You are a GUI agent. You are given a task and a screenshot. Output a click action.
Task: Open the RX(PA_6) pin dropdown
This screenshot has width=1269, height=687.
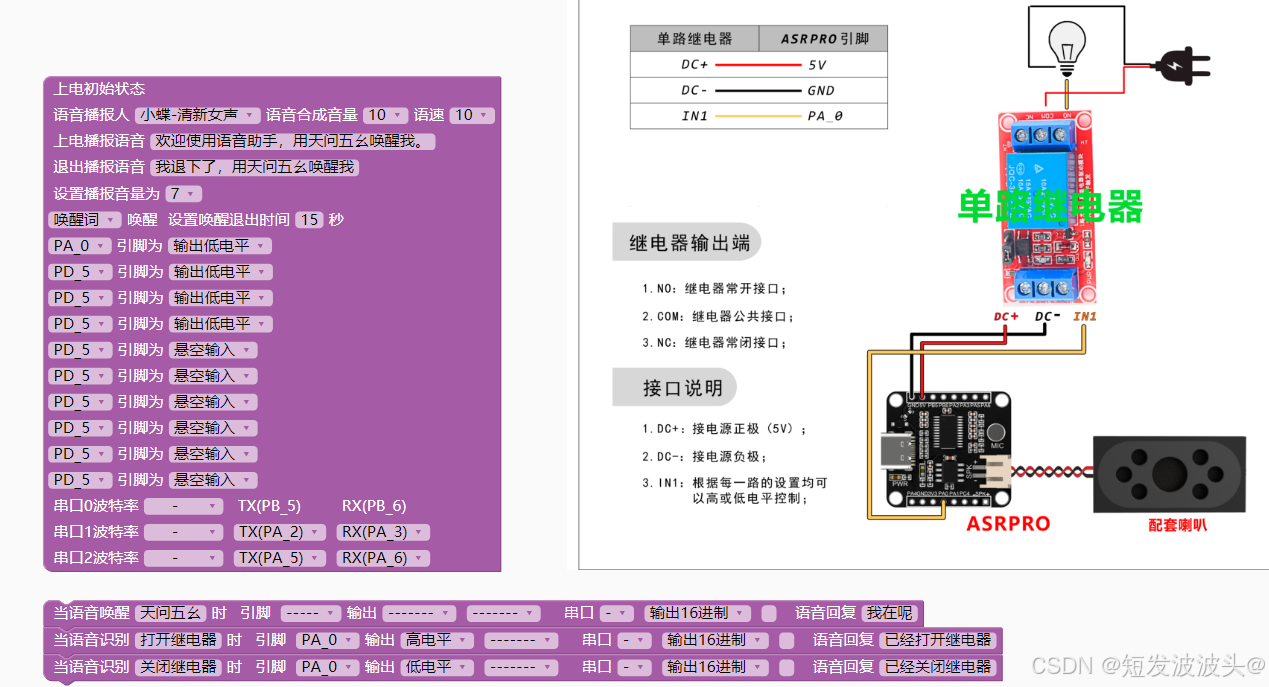click(382, 557)
